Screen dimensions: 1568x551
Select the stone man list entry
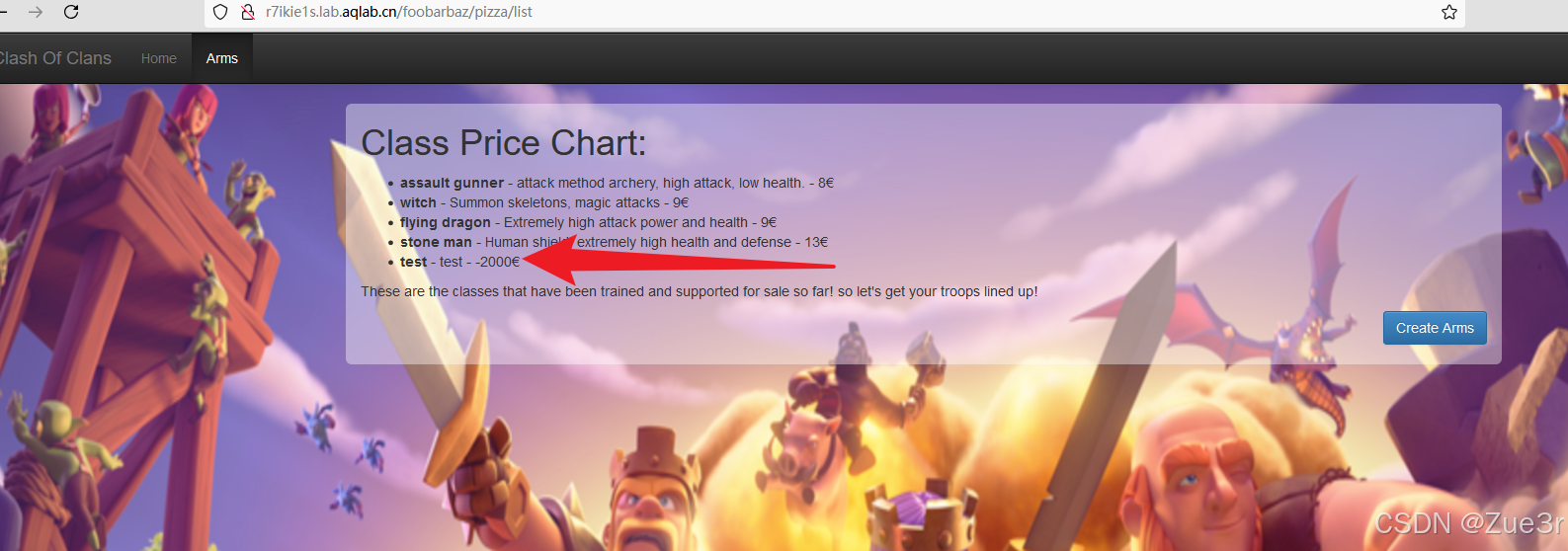click(x=614, y=242)
